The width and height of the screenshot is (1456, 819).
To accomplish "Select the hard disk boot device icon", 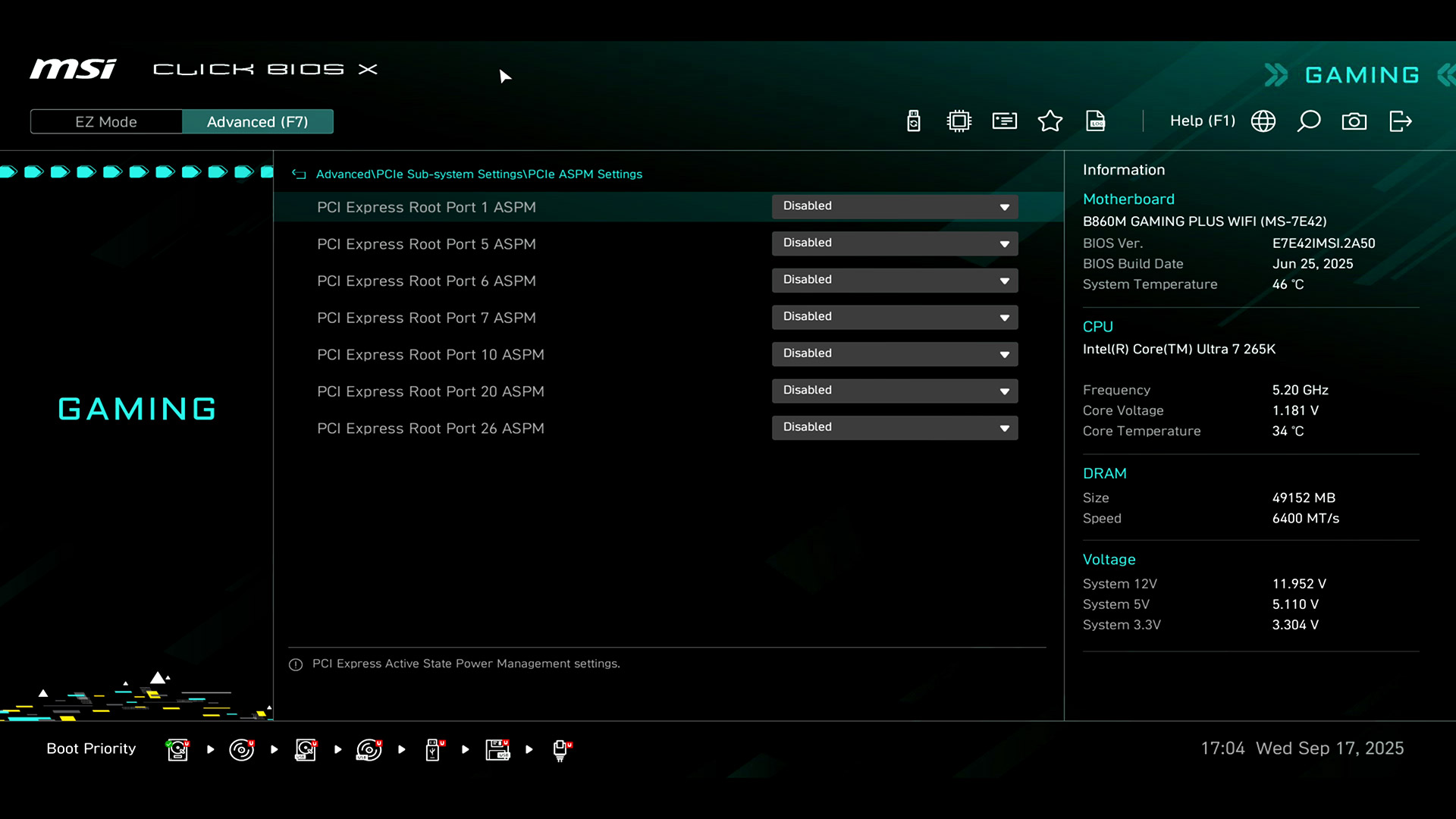I will (177, 749).
